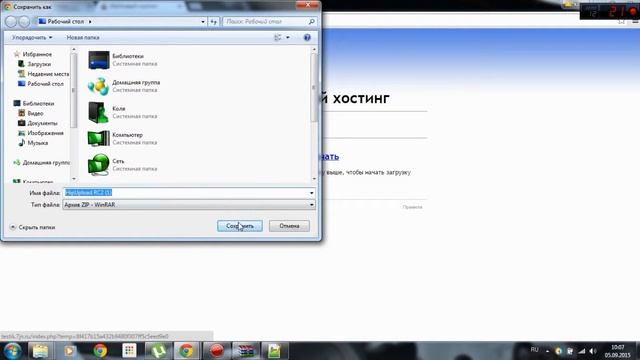Screen dimensions: 640x360
Task: Open File Explorer from the taskbar
Action: [x=40, y=351]
